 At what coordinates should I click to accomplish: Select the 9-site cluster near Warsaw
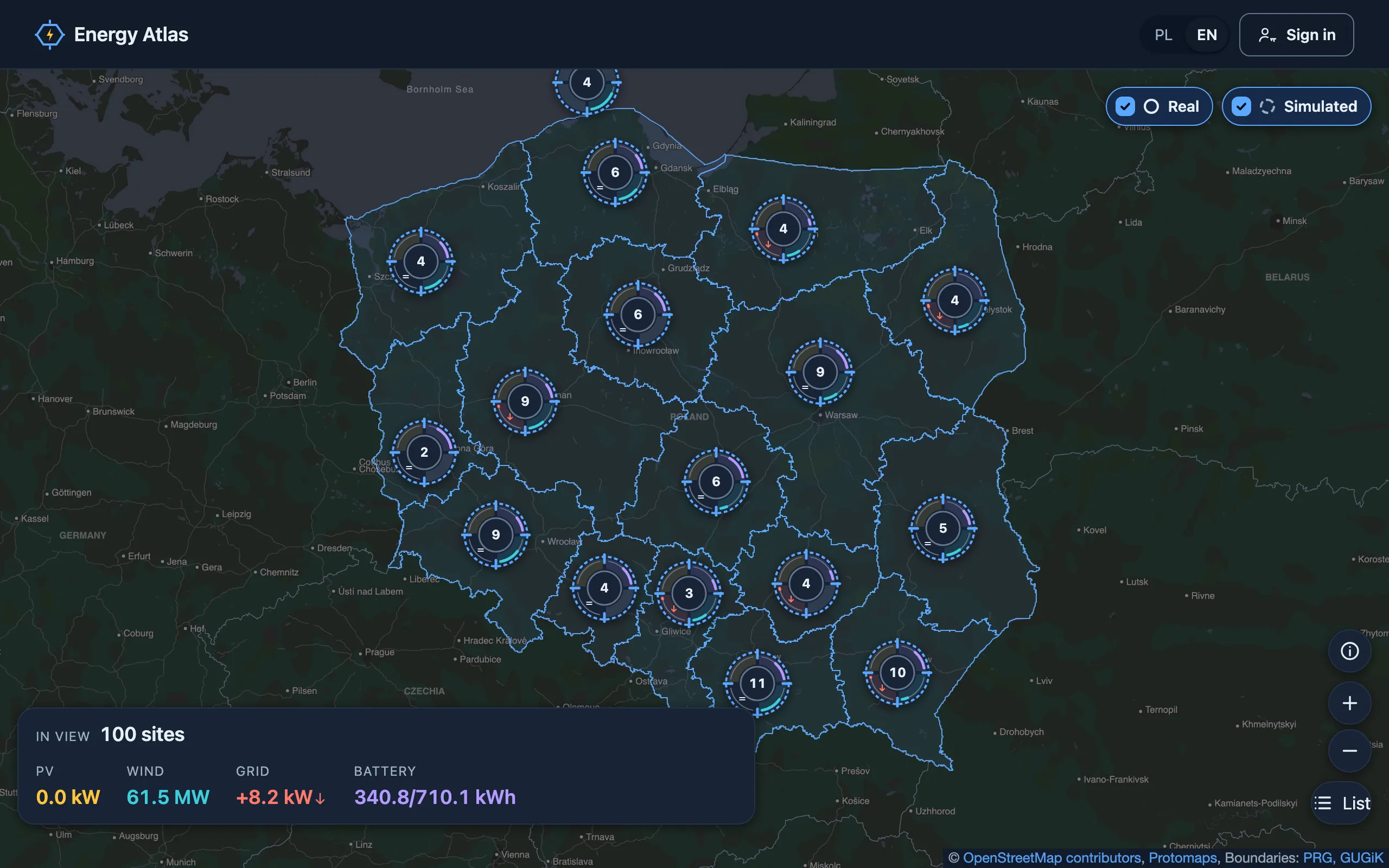pos(820,372)
